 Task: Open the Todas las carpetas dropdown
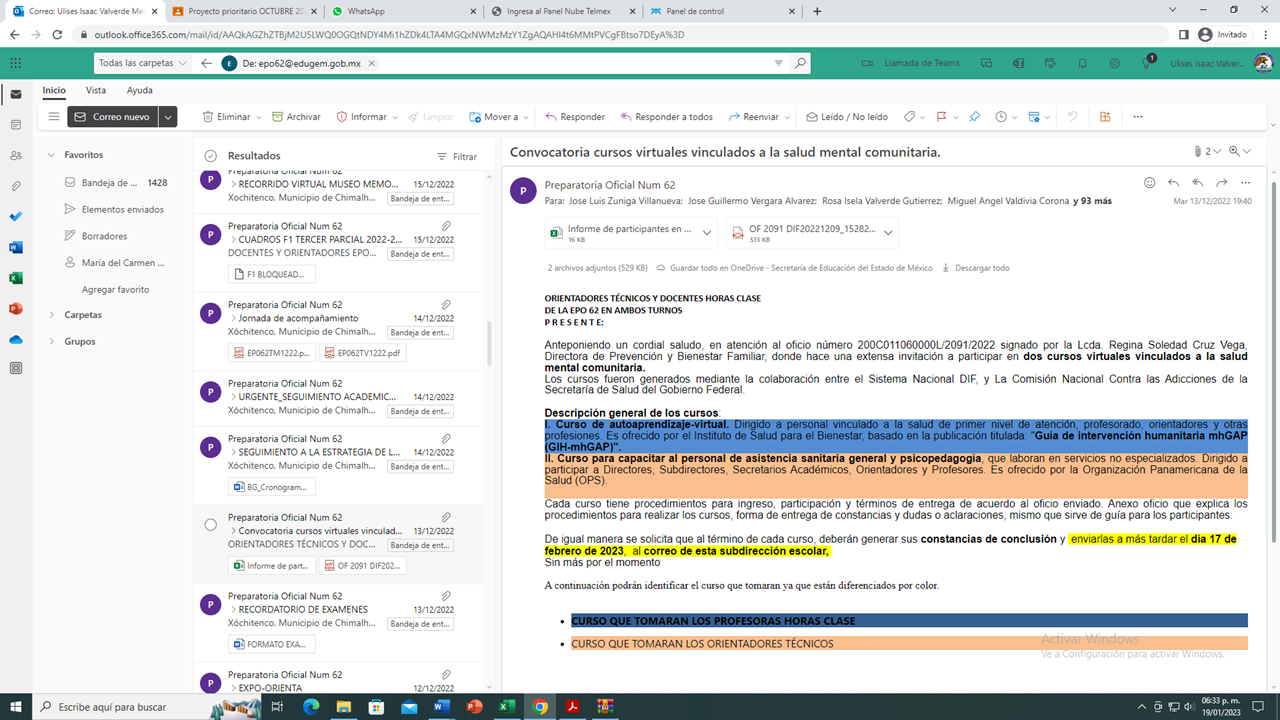[142, 63]
